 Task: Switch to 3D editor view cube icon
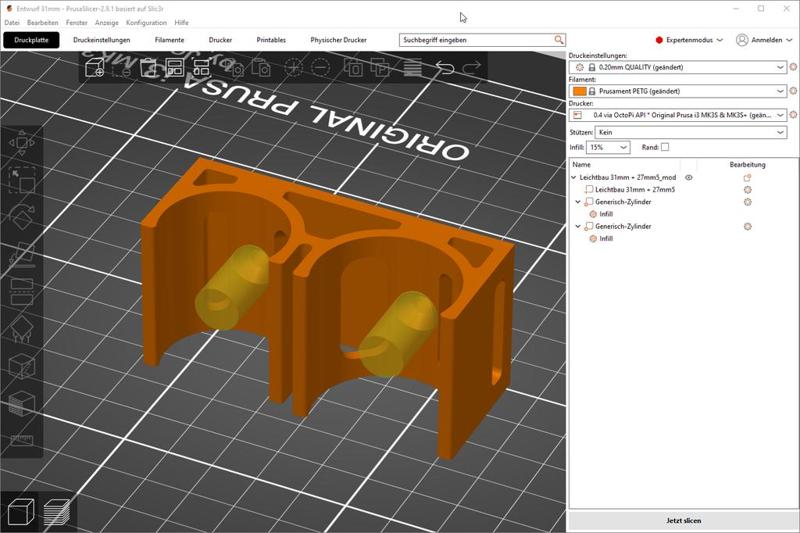tap(20, 512)
